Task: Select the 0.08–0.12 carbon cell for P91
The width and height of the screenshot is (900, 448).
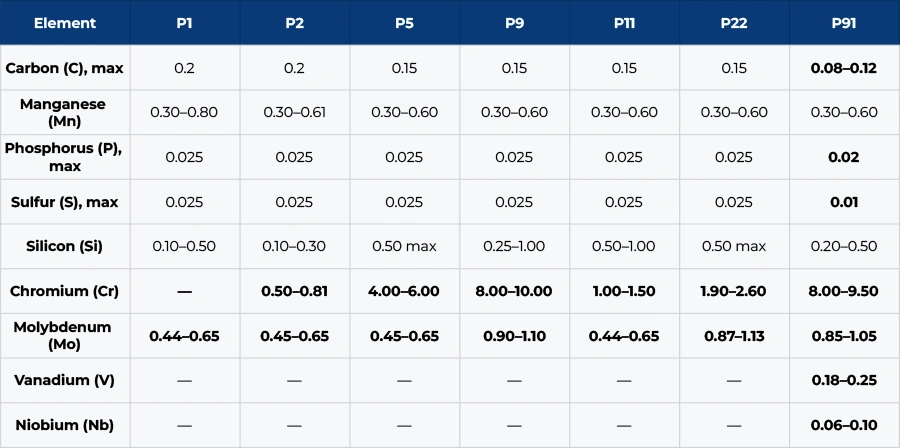Action: (x=844, y=67)
